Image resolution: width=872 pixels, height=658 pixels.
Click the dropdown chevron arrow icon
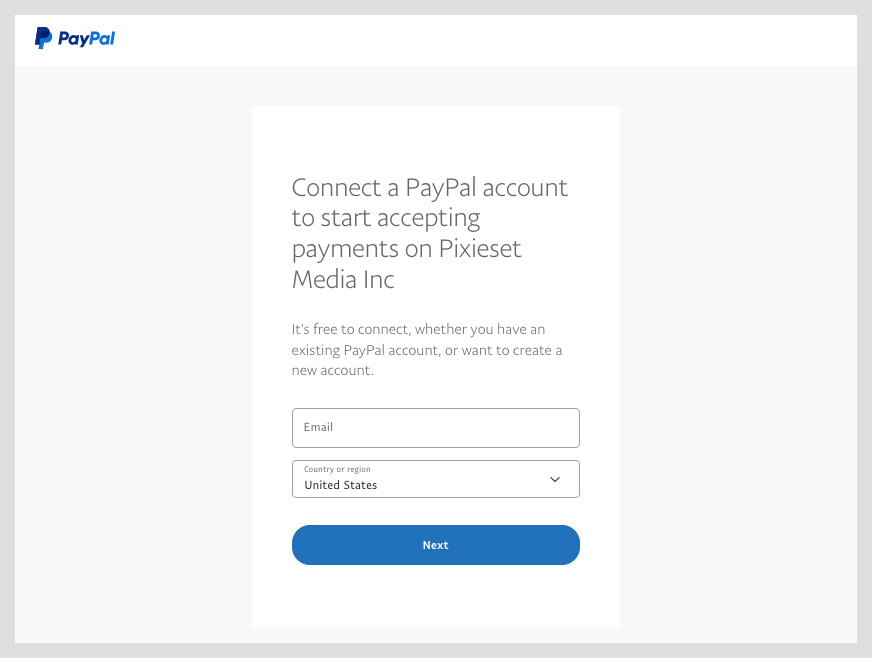point(555,479)
